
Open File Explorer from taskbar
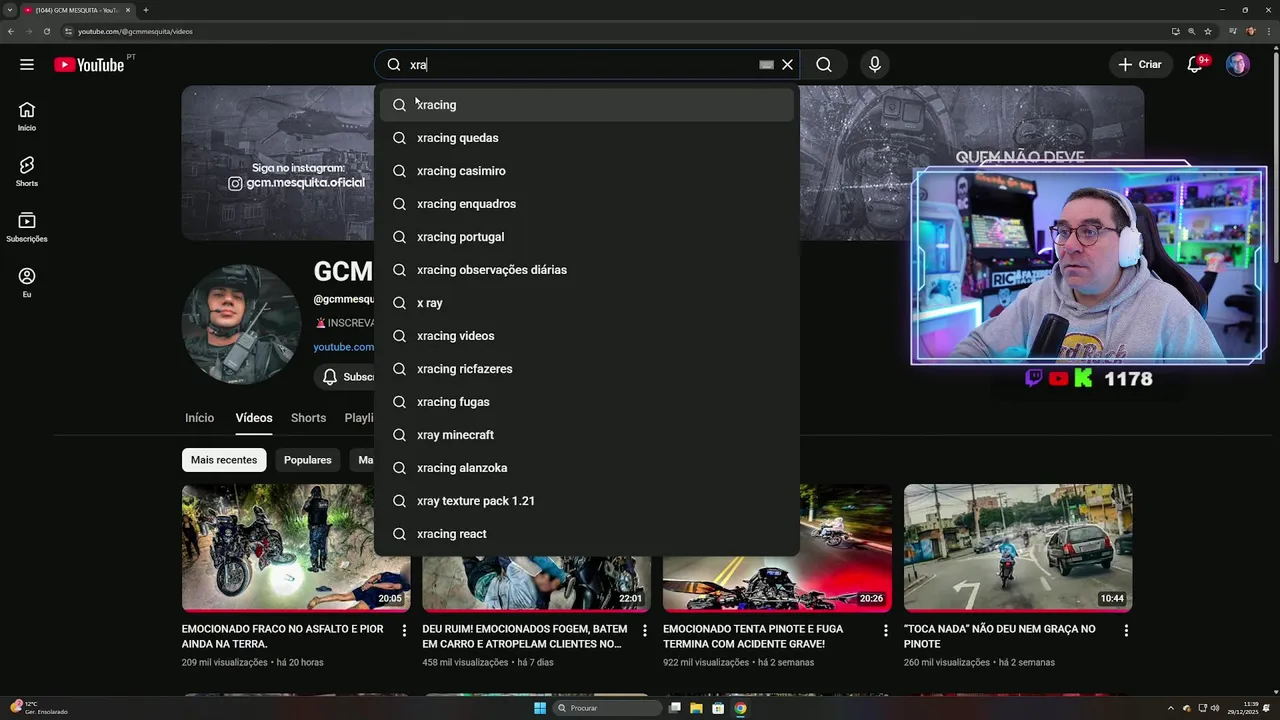click(x=696, y=708)
